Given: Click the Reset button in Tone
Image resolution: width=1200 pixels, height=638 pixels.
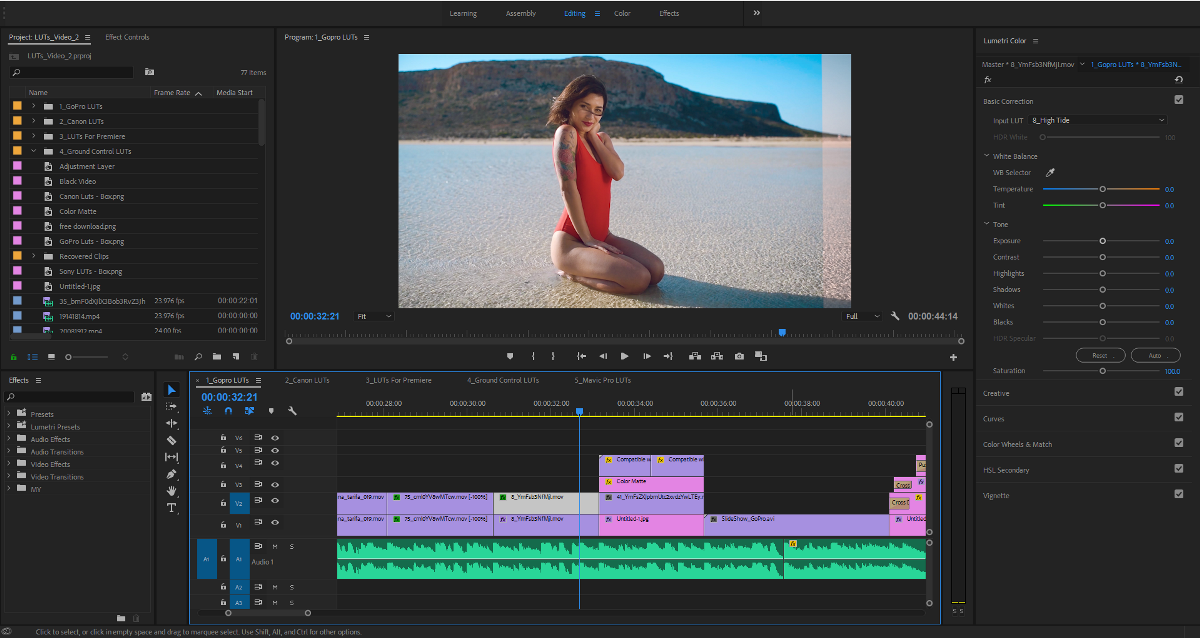Looking at the screenshot, I should (x=1099, y=355).
